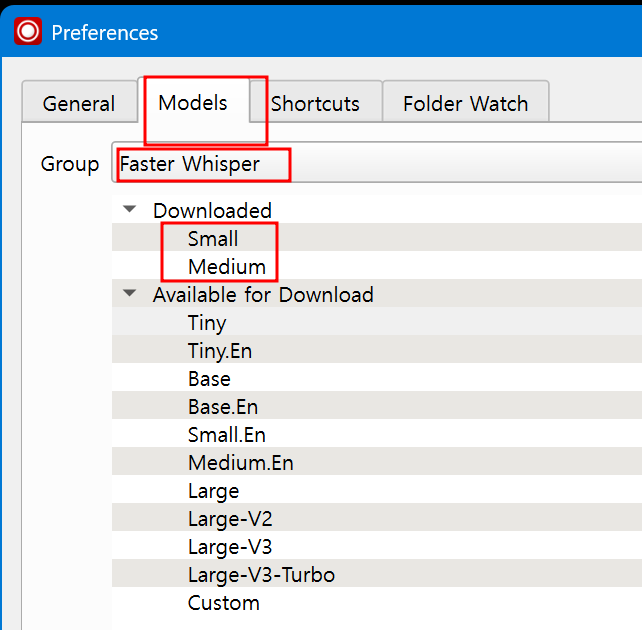Screen dimensions: 642x630
Task: Open the Folder Watch tab
Action: pyautogui.click(x=466, y=102)
